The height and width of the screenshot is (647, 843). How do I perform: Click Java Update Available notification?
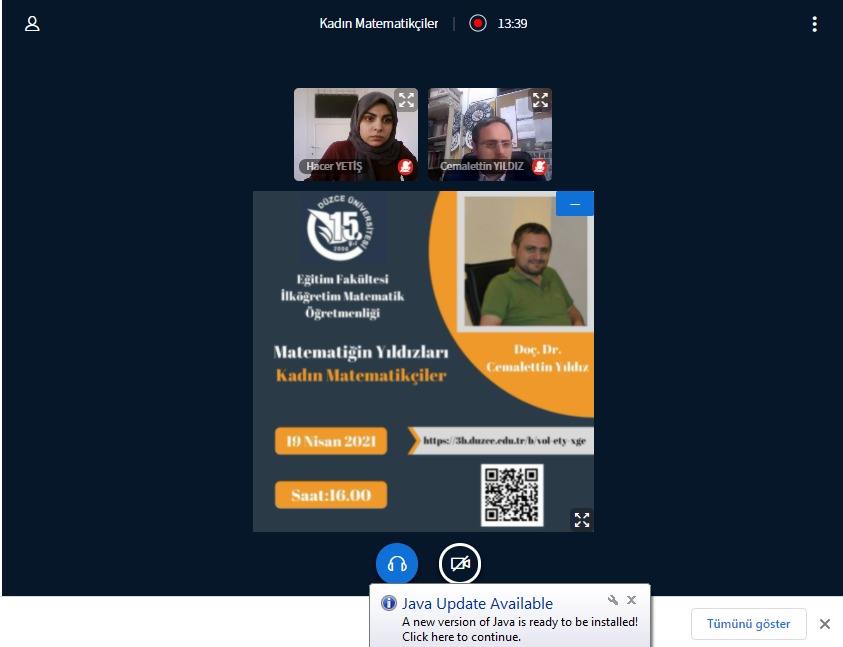tap(510, 616)
